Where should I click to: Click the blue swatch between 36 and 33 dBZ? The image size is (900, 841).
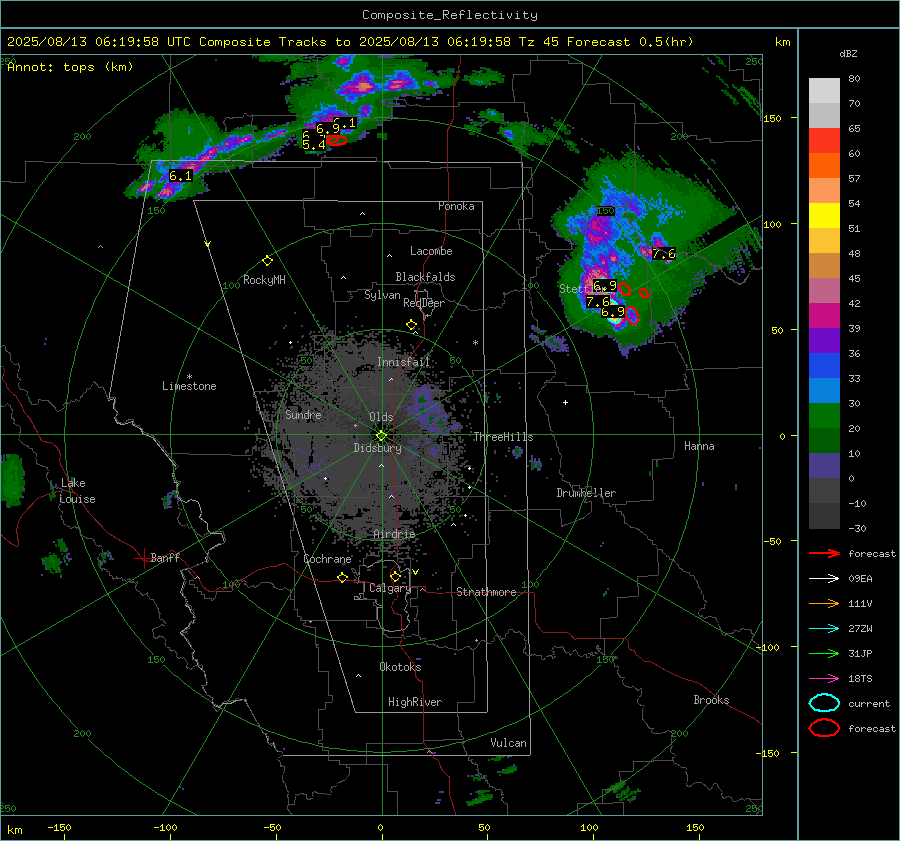pos(824,366)
